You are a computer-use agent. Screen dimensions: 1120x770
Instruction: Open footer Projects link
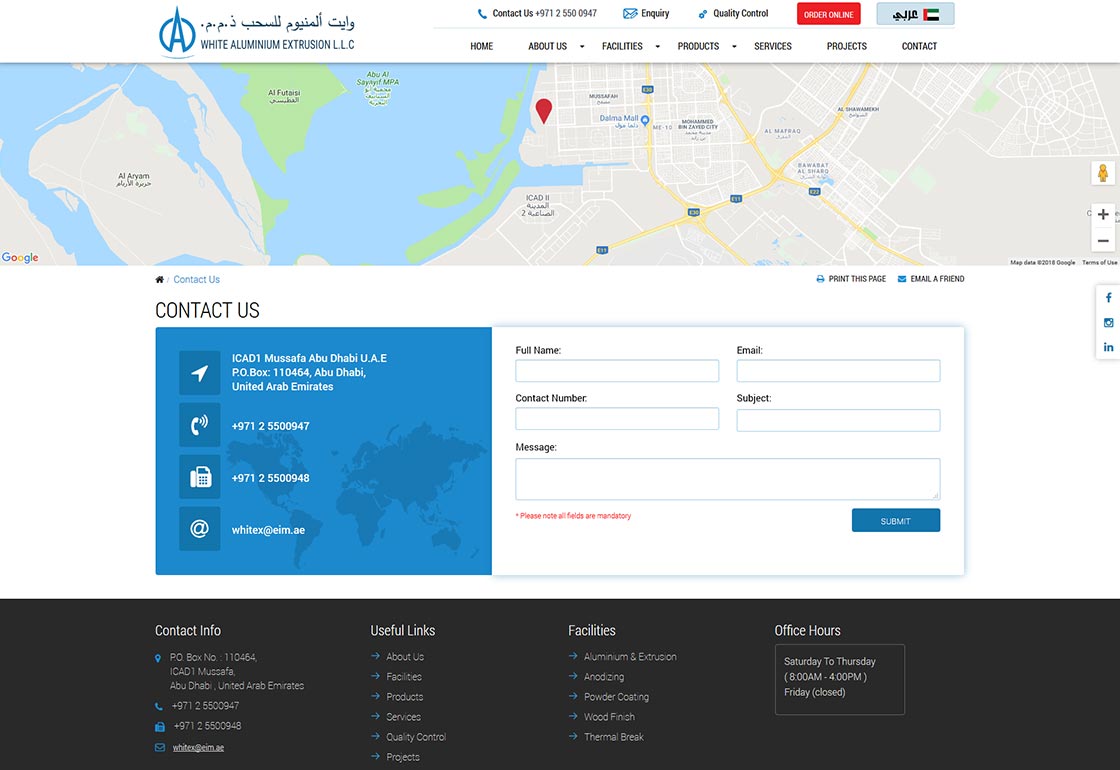[x=403, y=756]
